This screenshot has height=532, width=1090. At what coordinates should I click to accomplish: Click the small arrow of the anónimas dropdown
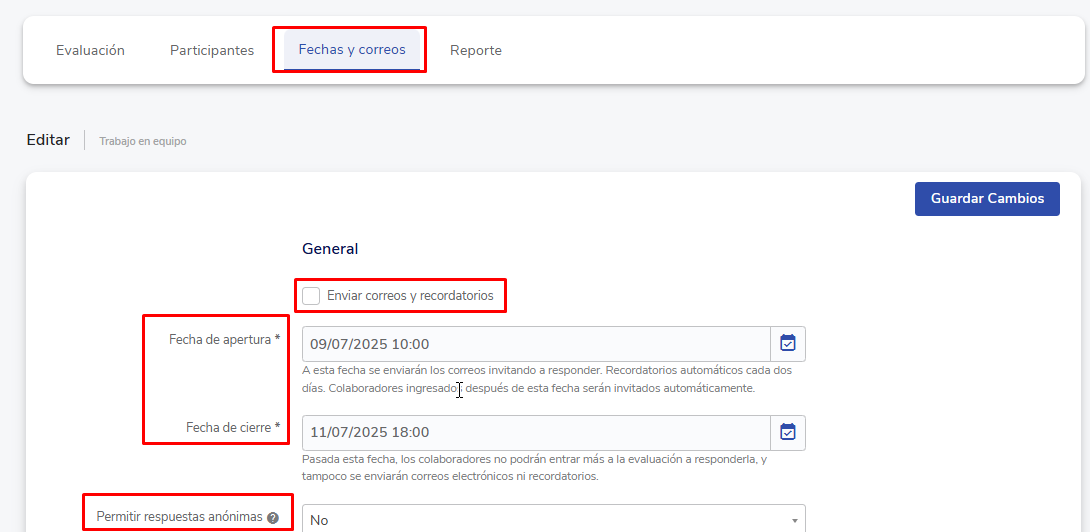pyautogui.click(x=794, y=520)
